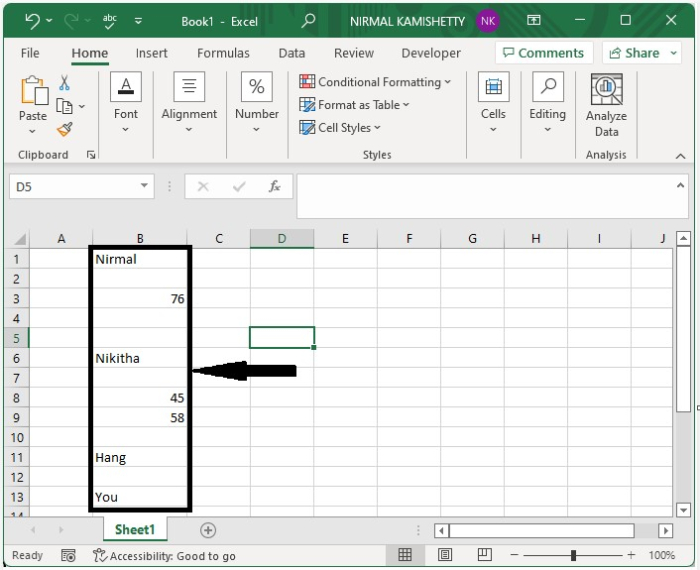Select cell containing 76
700x570 pixels.
(140, 299)
